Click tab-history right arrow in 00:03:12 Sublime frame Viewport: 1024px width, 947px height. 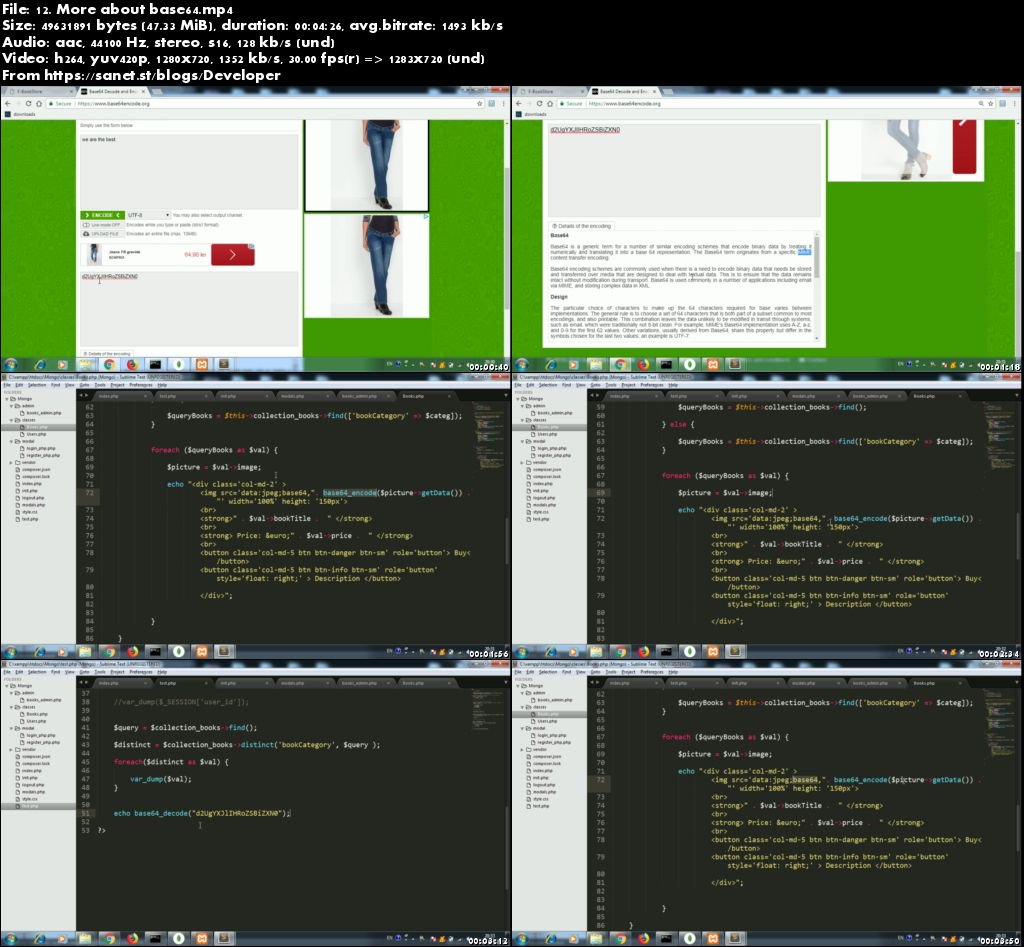(86, 682)
